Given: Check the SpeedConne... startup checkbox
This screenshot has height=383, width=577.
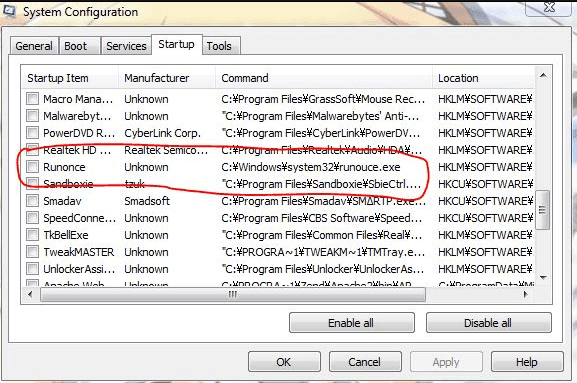Looking at the screenshot, I should [x=32, y=217].
